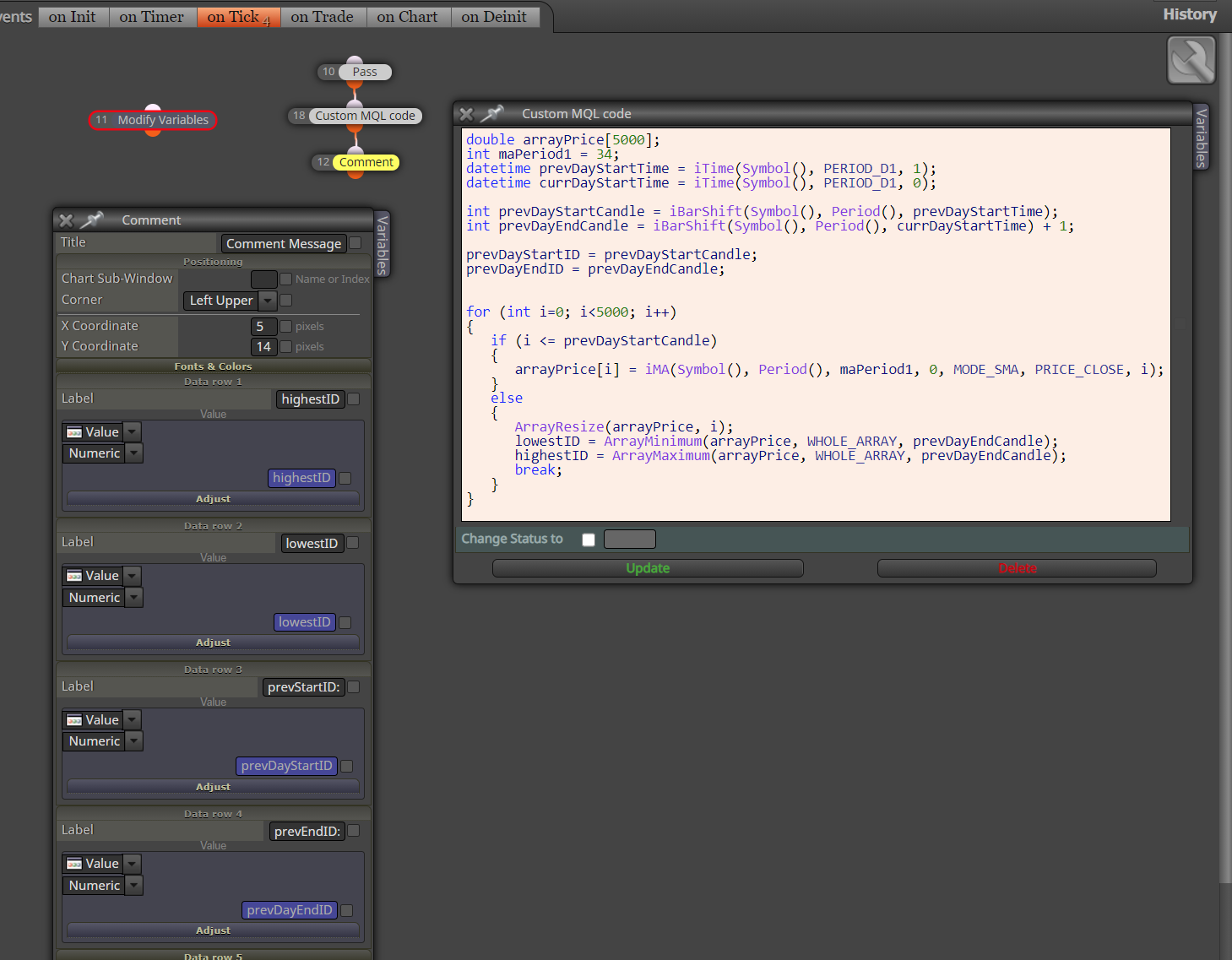Toggle X Coordinate pixels checkbox
The image size is (1232, 960).
click(285, 326)
